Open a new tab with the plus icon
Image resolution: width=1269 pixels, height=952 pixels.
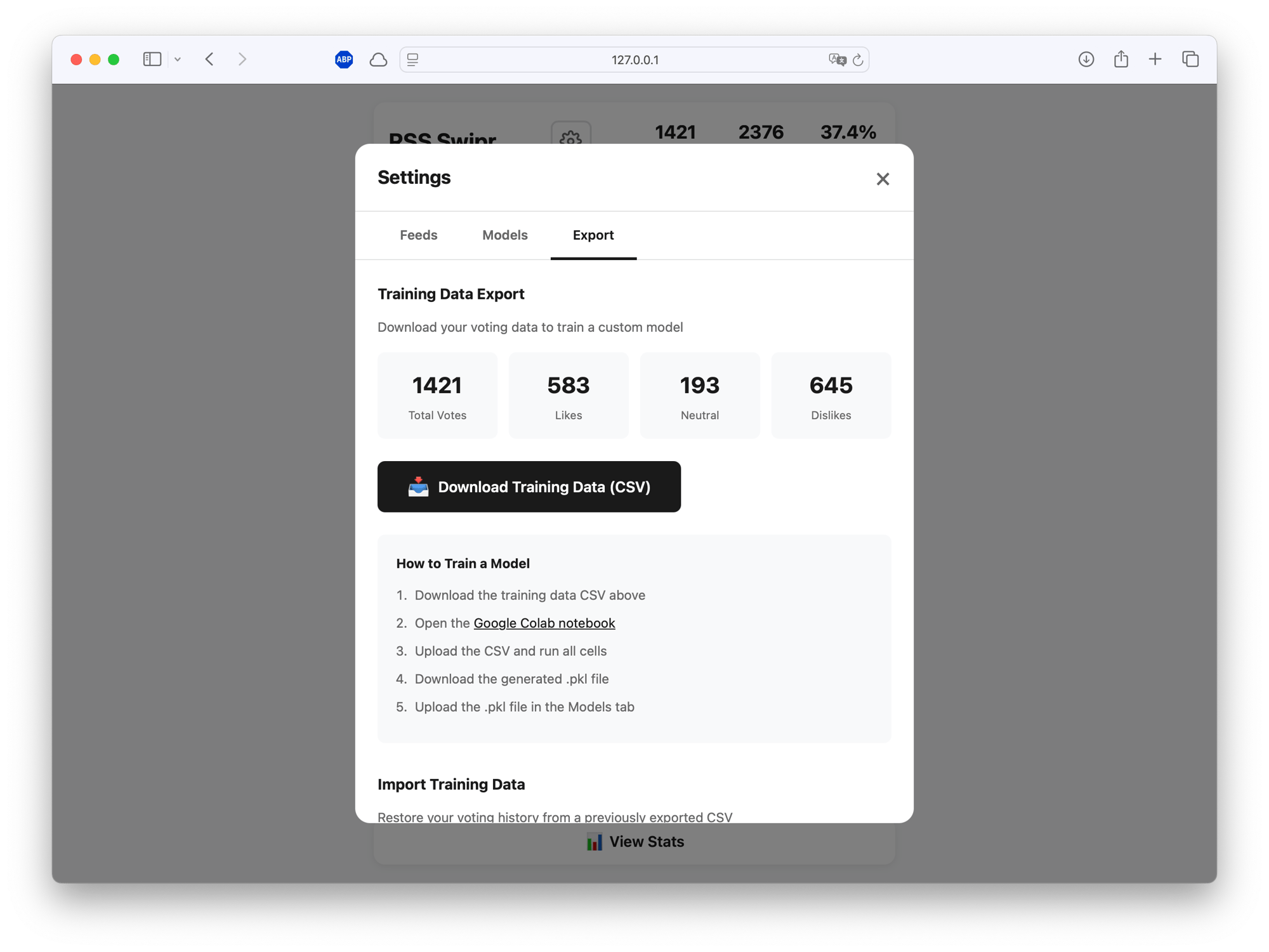tap(1155, 59)
